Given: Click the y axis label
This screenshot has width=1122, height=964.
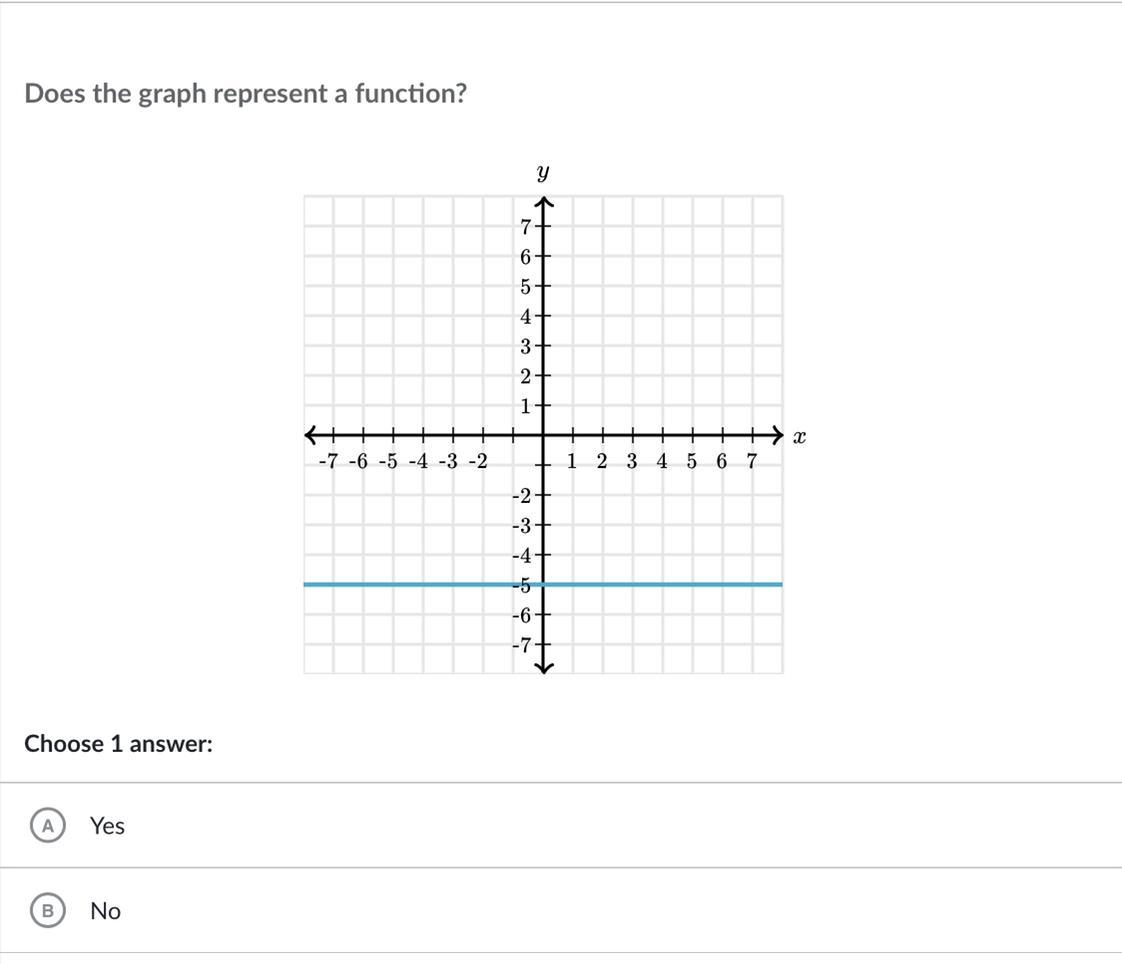Looking at the screenshot, I should (542, 173).
